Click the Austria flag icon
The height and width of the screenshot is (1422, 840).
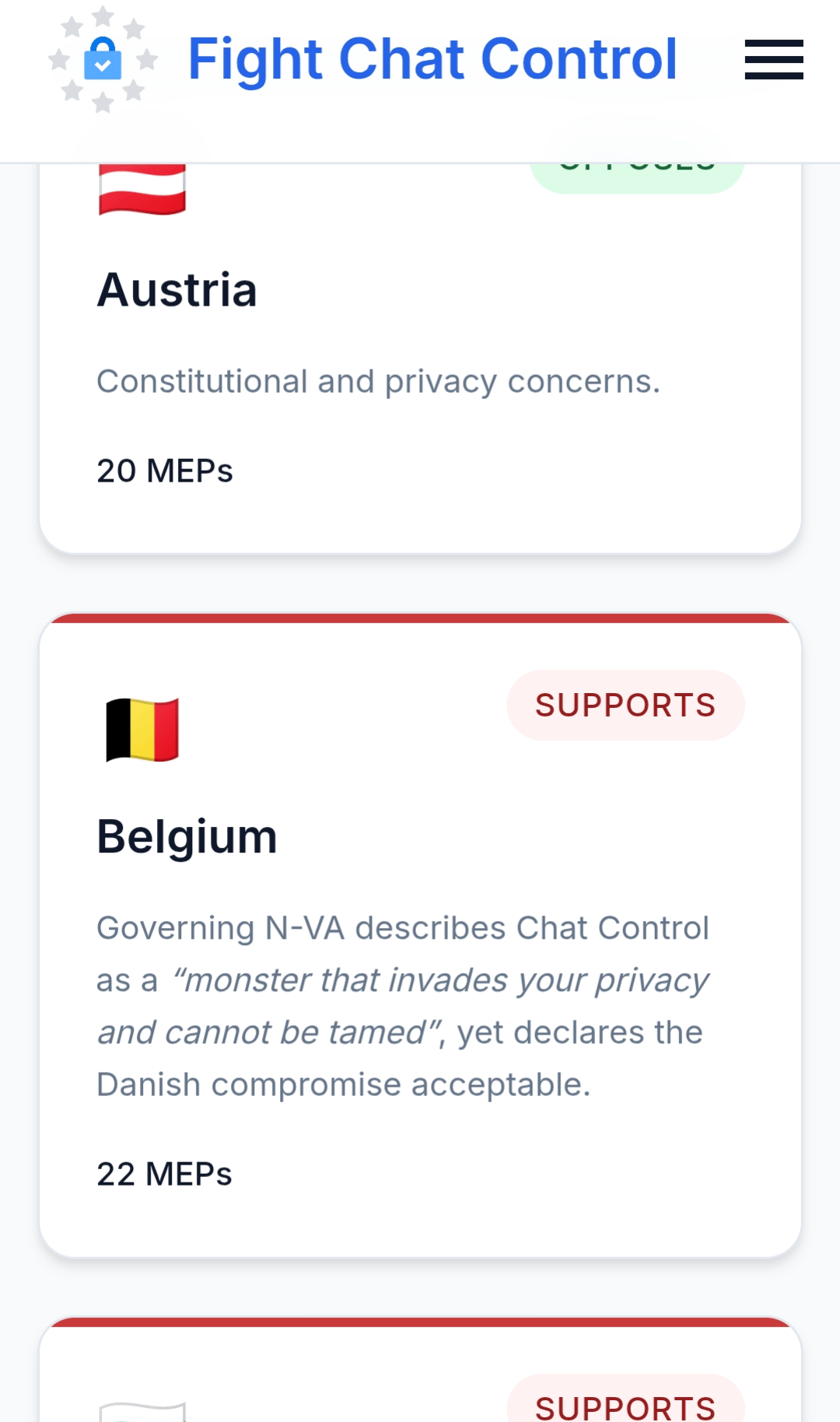[x=142, y=189]
